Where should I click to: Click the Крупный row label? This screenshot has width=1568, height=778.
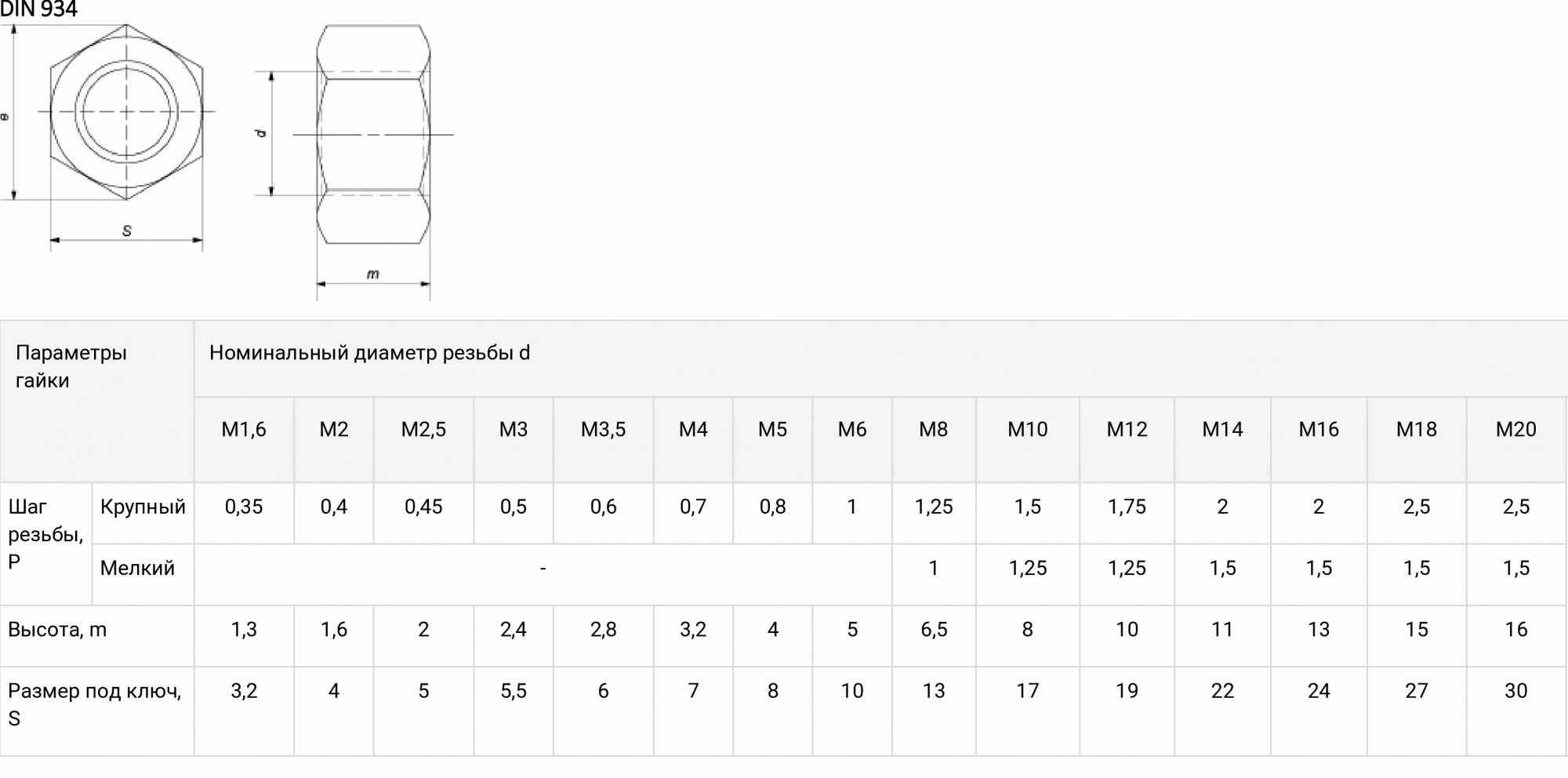pyautogui.click(x=143, y=507)
